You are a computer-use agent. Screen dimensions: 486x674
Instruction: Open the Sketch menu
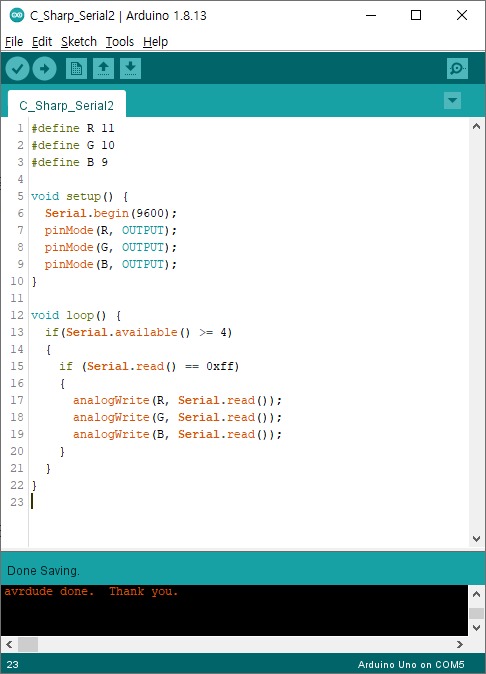[79, 42]
